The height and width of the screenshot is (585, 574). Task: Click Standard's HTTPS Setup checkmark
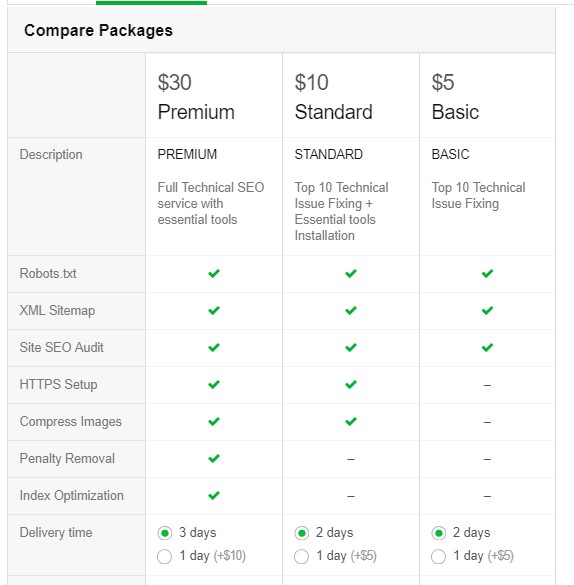coord(351,384)
